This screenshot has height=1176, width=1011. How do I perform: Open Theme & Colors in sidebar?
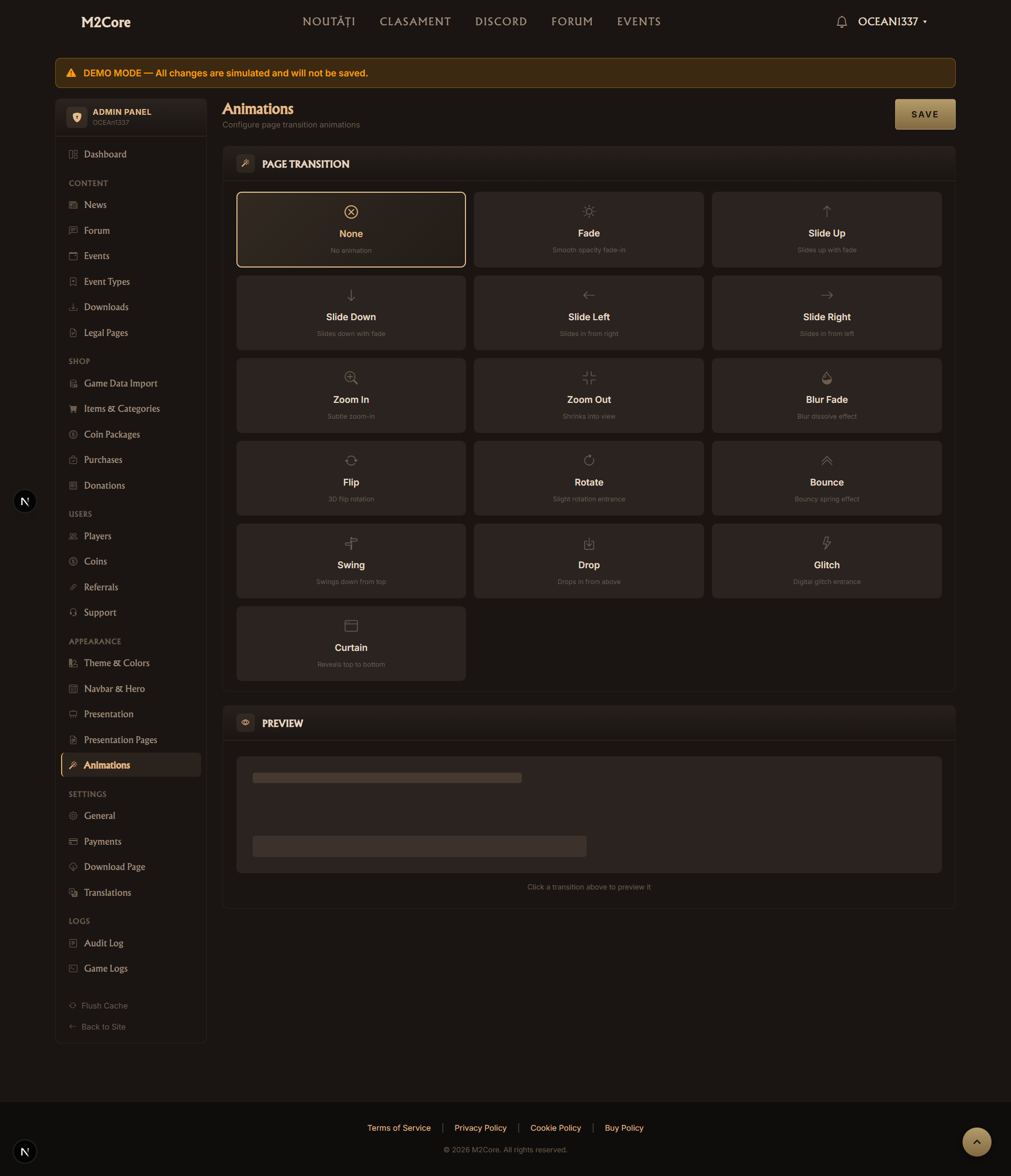116,663
